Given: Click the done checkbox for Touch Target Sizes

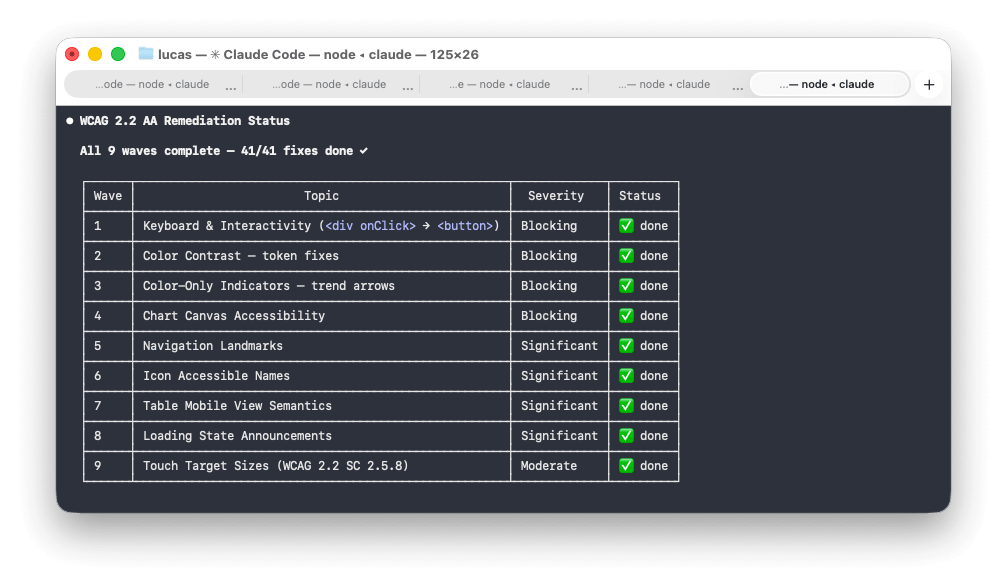Looking at the screenshot, I should click(627, 466).
